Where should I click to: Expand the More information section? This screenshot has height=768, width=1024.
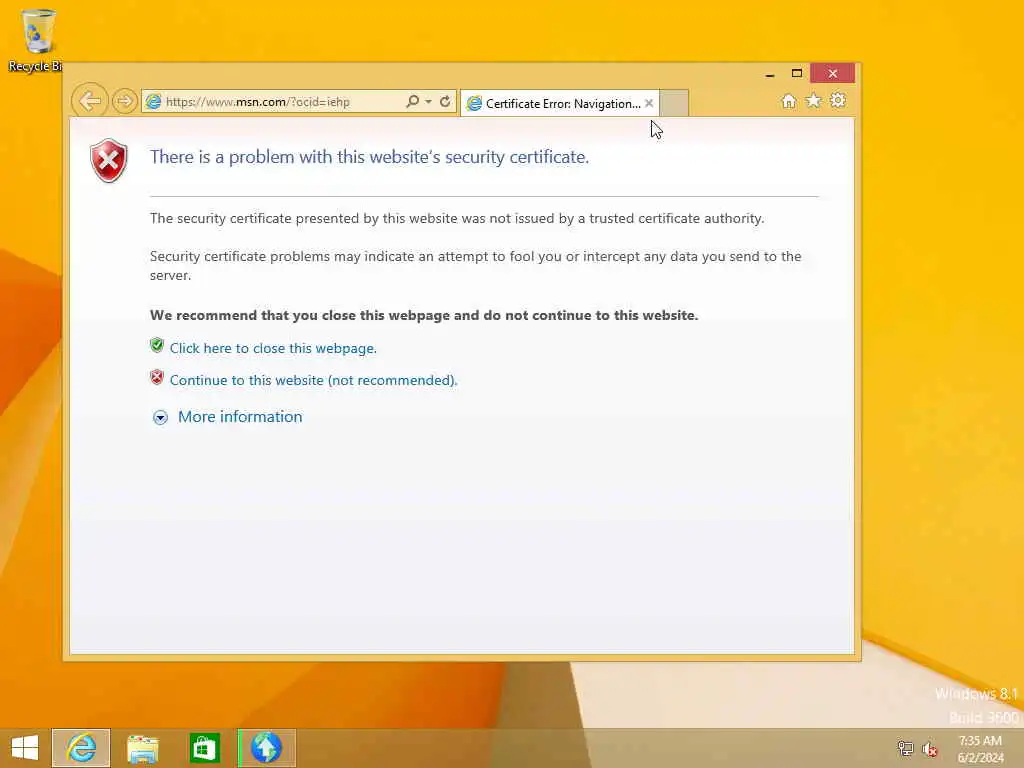pos(160,417)
